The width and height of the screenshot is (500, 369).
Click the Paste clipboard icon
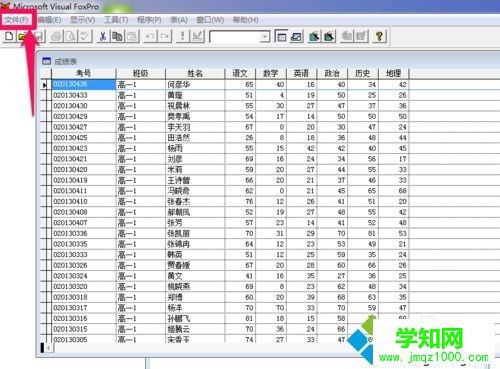click(x=132, y=36)
